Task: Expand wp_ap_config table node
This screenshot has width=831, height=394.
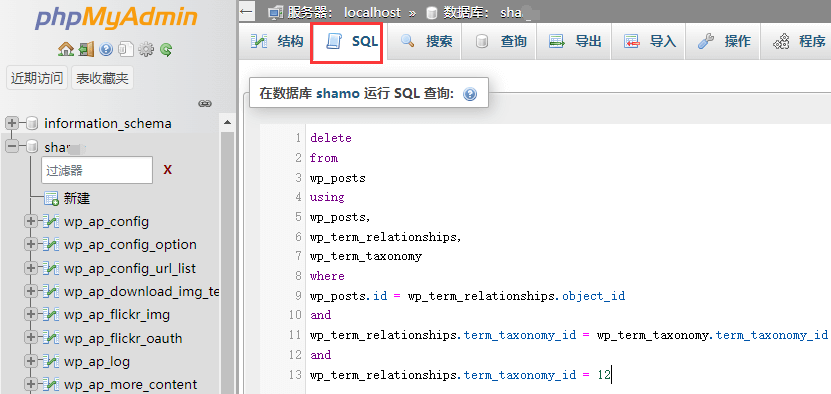Action: (x=31, y=221)
